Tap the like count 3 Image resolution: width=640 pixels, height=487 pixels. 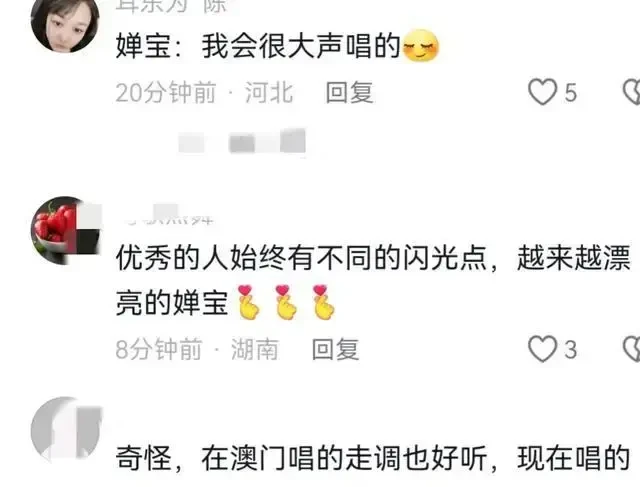click(571, 350)
